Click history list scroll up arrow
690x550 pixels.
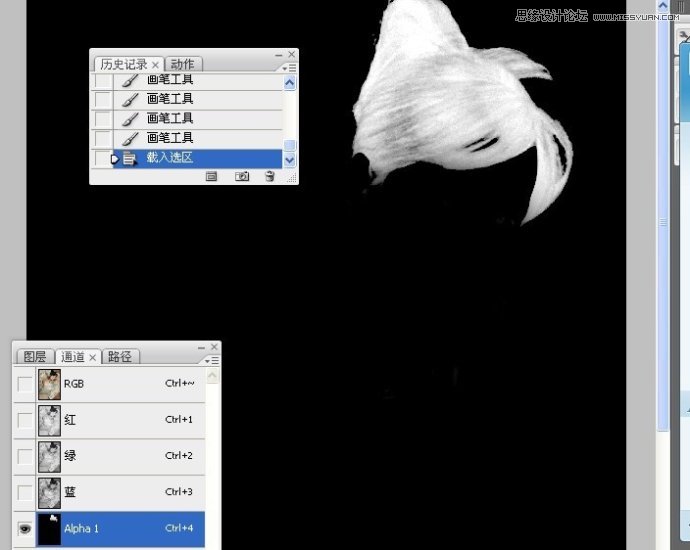click(x=290, y=84)
